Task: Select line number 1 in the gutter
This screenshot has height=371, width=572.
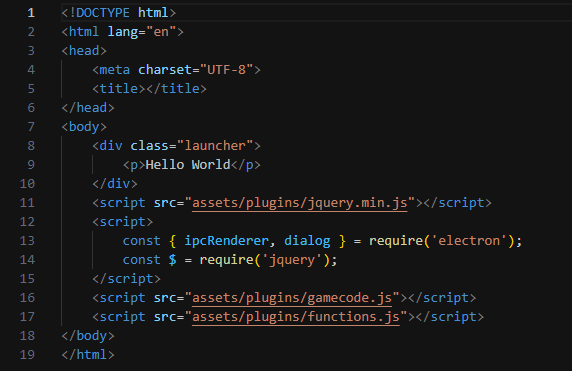Action: click(x=31, y=13)
